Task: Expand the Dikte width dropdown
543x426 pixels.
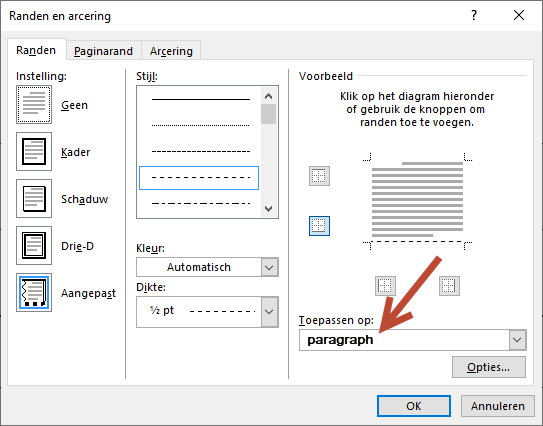Action: (x=207, y=312)
